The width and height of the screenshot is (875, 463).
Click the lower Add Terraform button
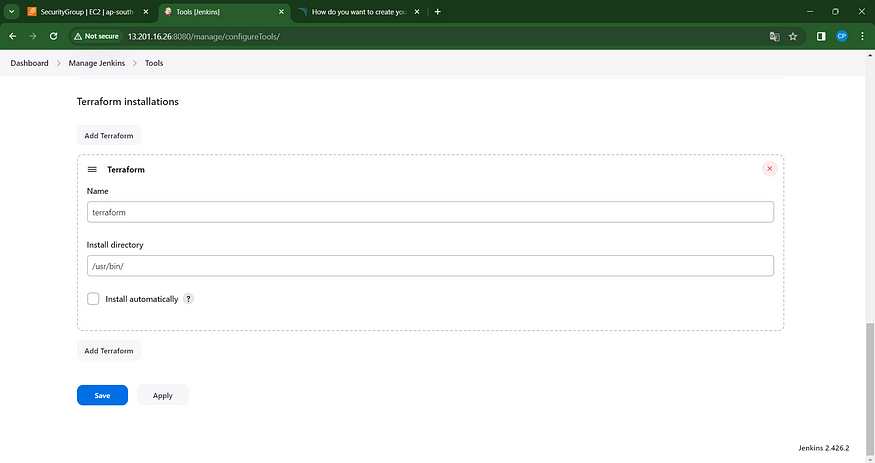pos(109,351)
